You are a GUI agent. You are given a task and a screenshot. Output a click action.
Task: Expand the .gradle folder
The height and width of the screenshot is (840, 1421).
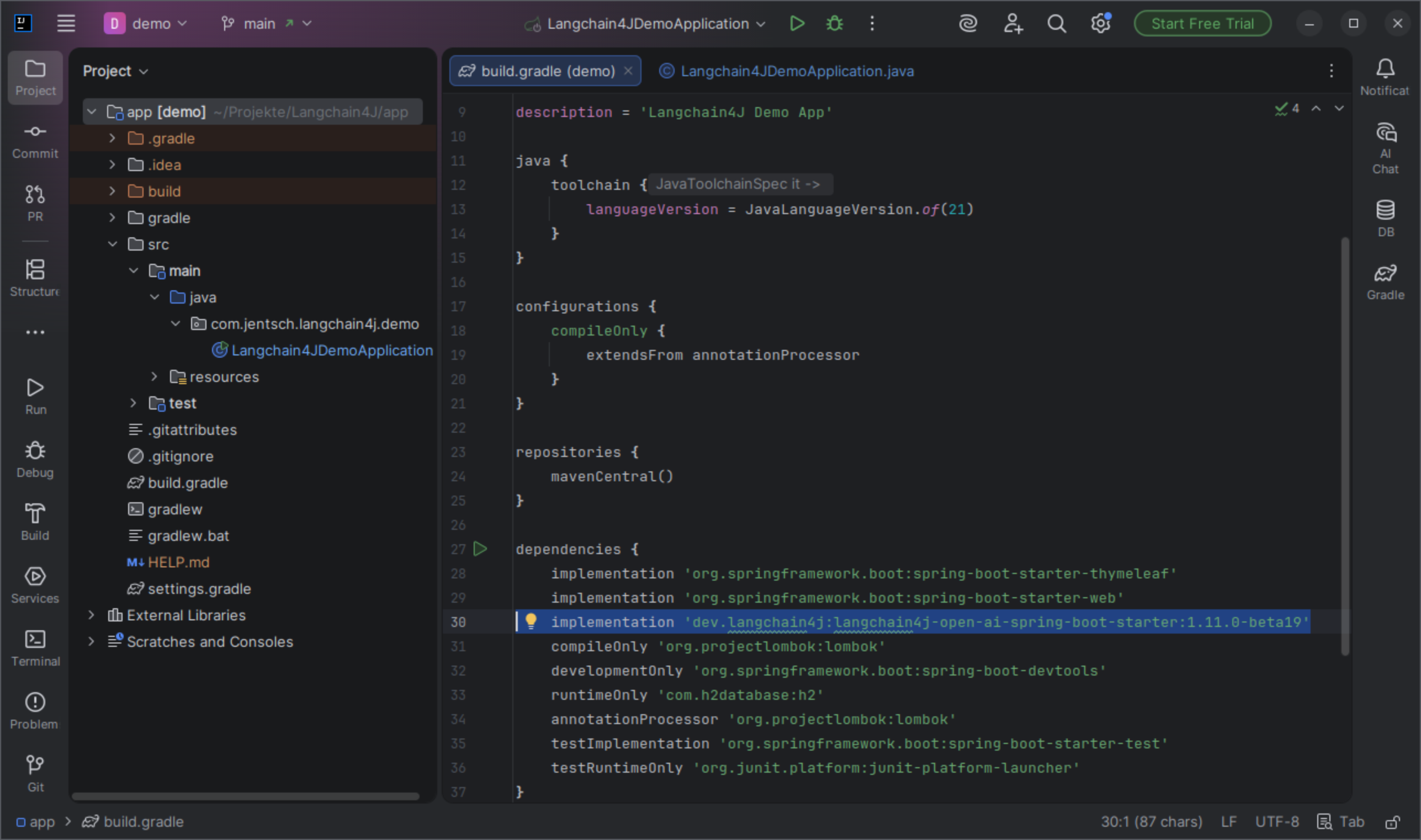pos(112,138)
